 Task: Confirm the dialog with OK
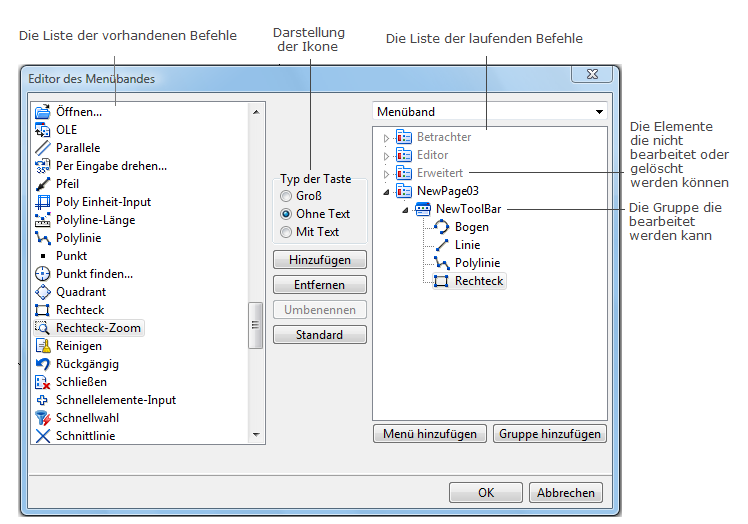(485, 492)
